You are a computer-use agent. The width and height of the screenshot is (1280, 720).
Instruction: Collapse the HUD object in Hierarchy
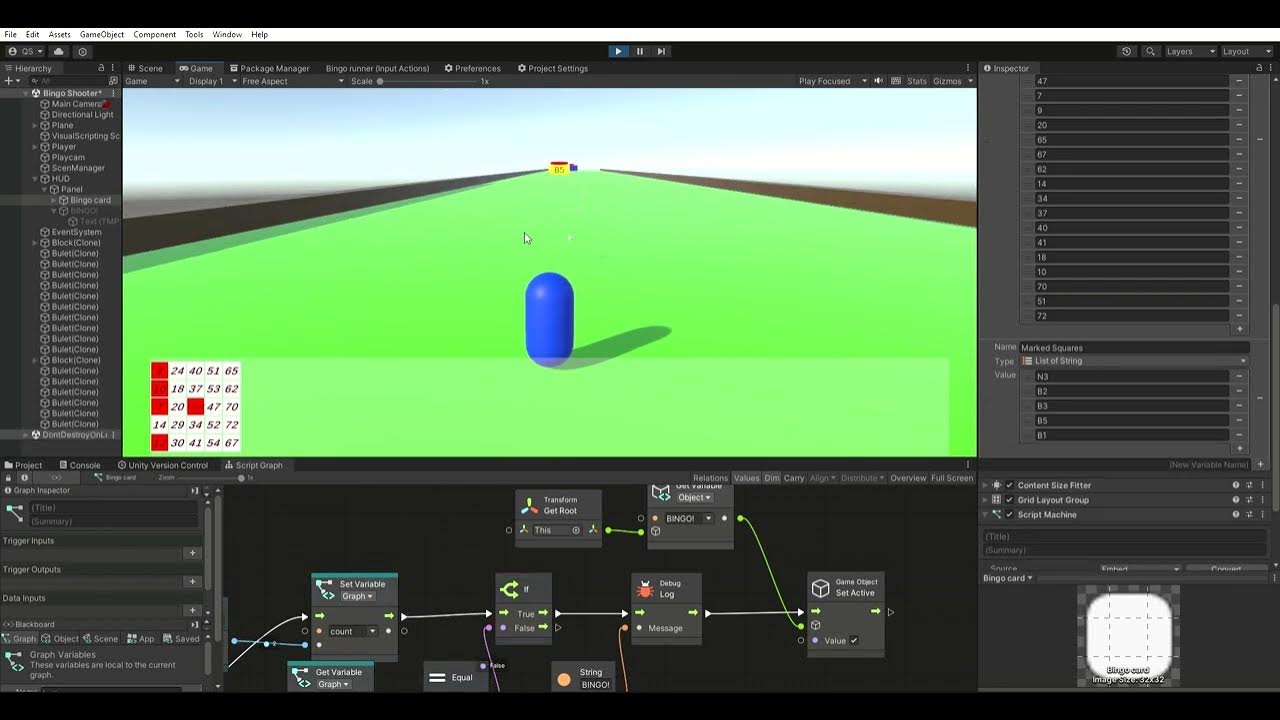[35, 179]
